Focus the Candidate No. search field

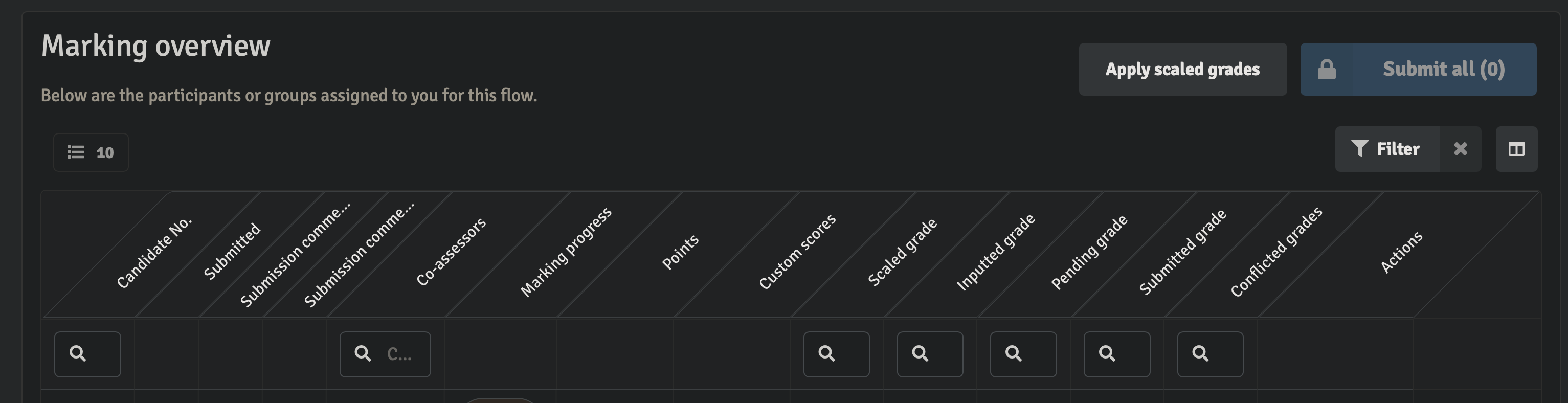pos(87,354)
